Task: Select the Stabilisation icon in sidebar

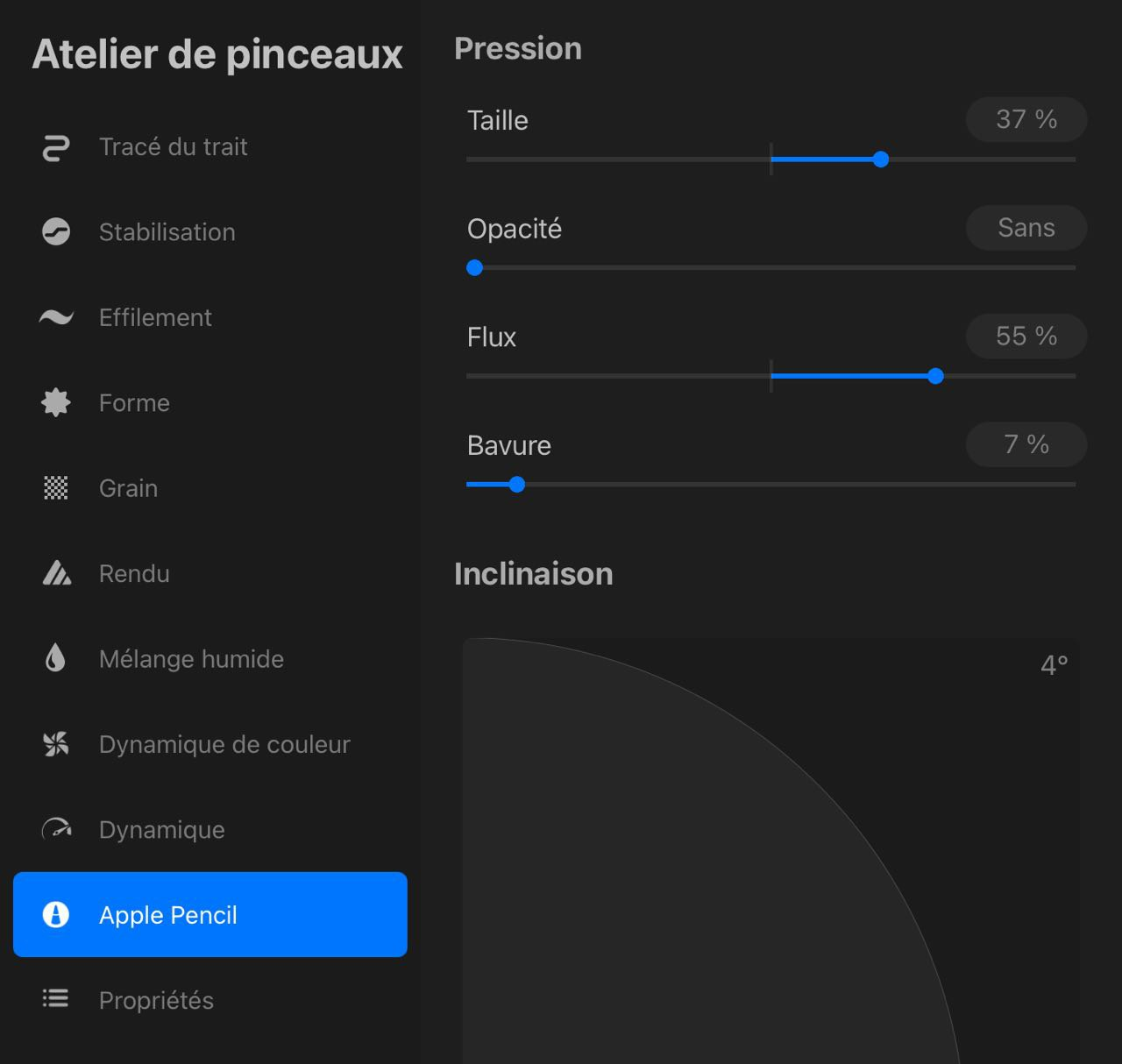Action: pyautogui.click(x=56, y=232)
